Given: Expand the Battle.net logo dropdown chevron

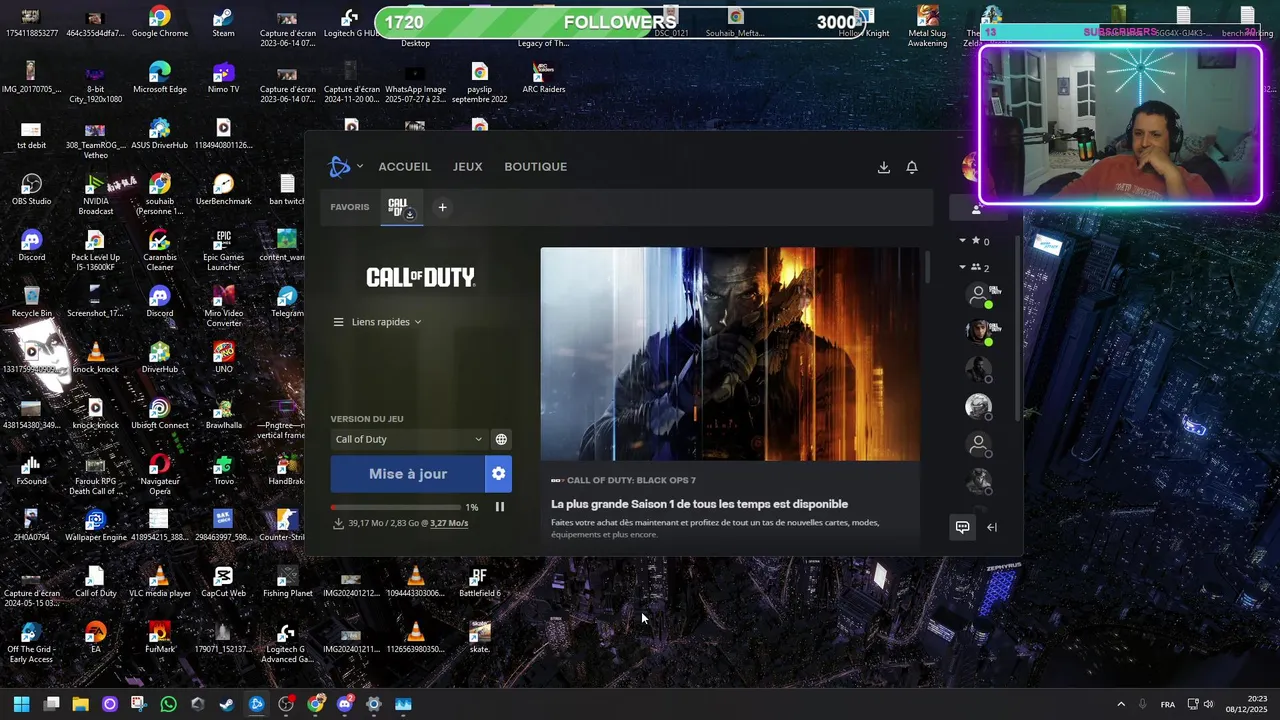Looking at the screenshot, I should (360, 167).
